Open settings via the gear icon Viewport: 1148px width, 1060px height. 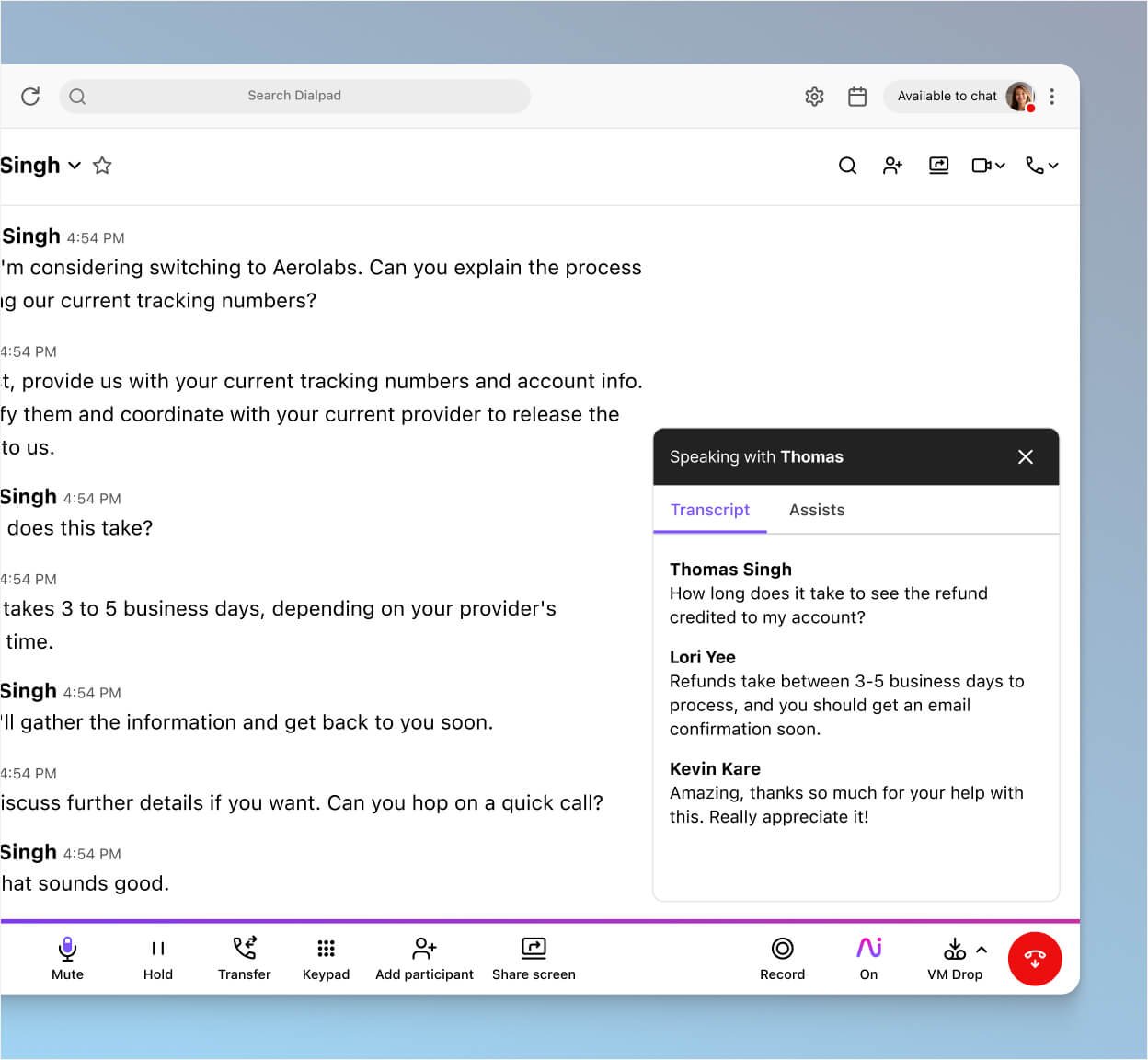pyautogui.click(x=814, y=97)
